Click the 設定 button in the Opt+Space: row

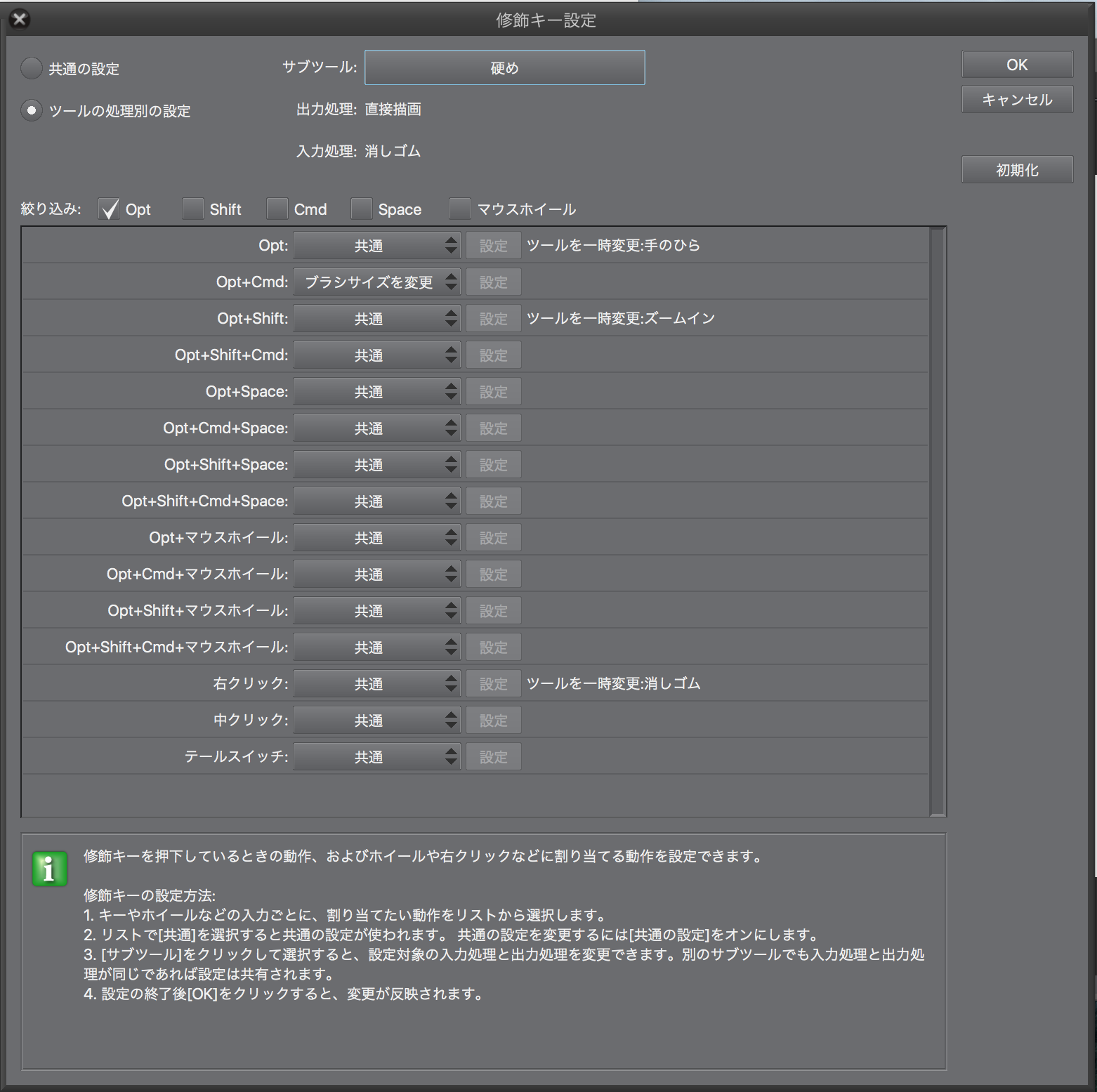click(494, 392)
